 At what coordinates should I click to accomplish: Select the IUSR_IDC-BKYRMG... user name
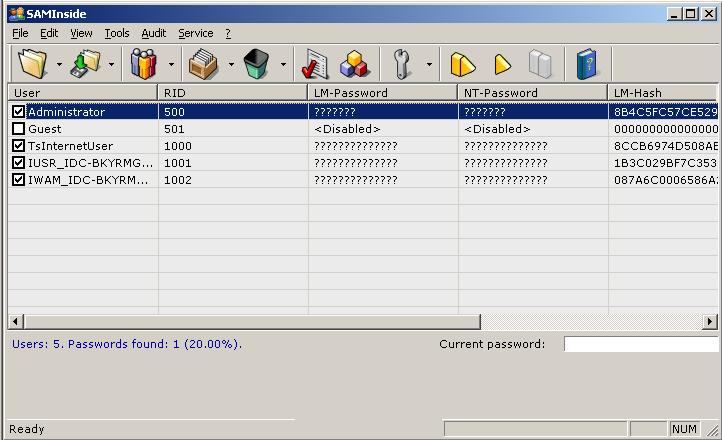click(90, 163)
